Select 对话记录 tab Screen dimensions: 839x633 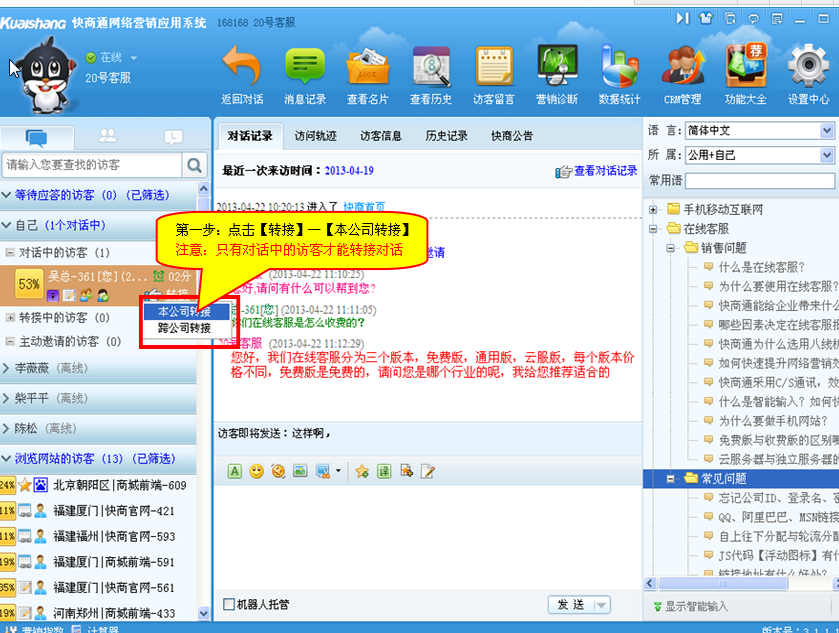click(250, 136)
